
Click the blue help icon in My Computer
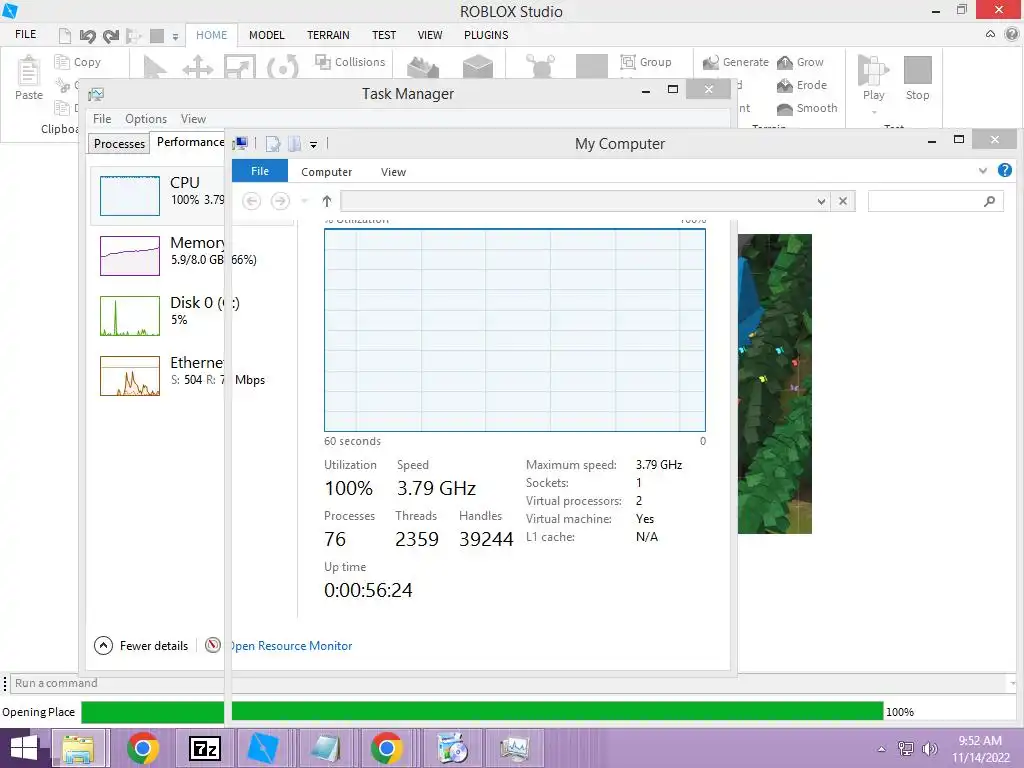pos(1004,170)
